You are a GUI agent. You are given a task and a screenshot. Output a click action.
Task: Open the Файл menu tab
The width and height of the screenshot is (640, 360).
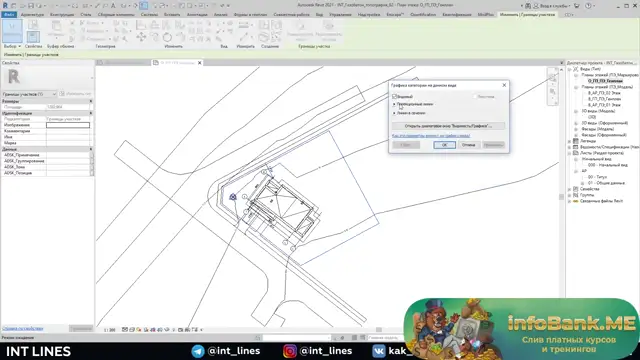(9, 15)
